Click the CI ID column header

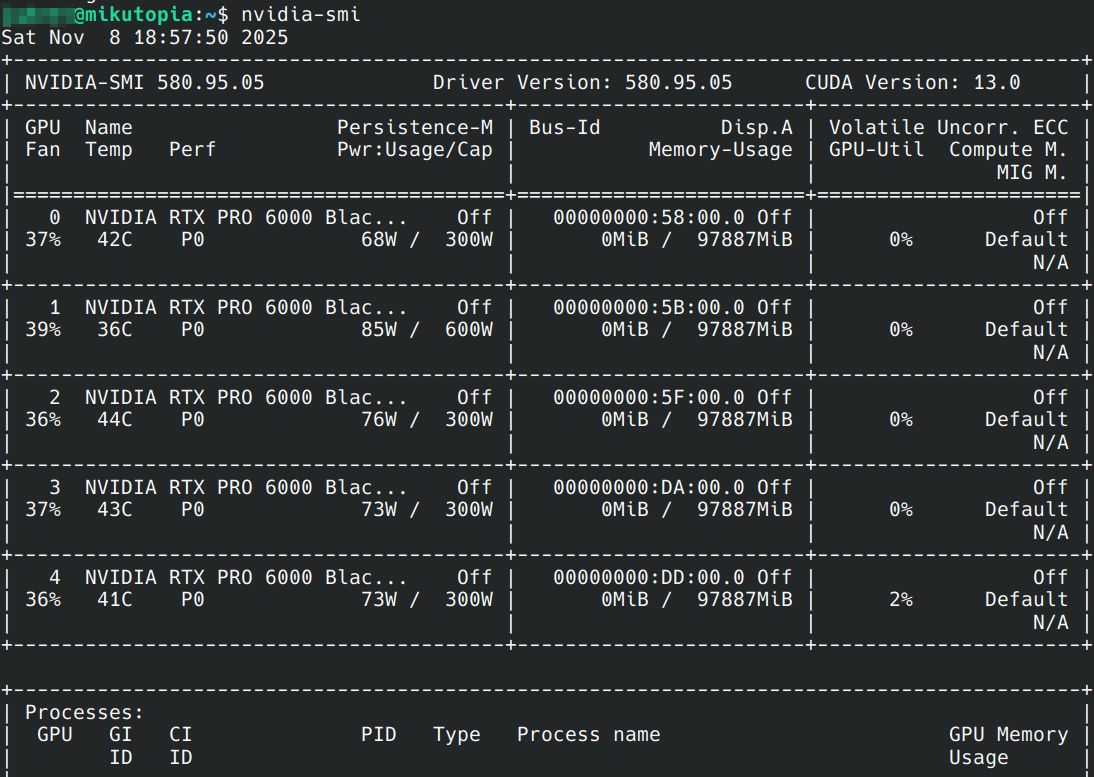[x=181, y=746]
